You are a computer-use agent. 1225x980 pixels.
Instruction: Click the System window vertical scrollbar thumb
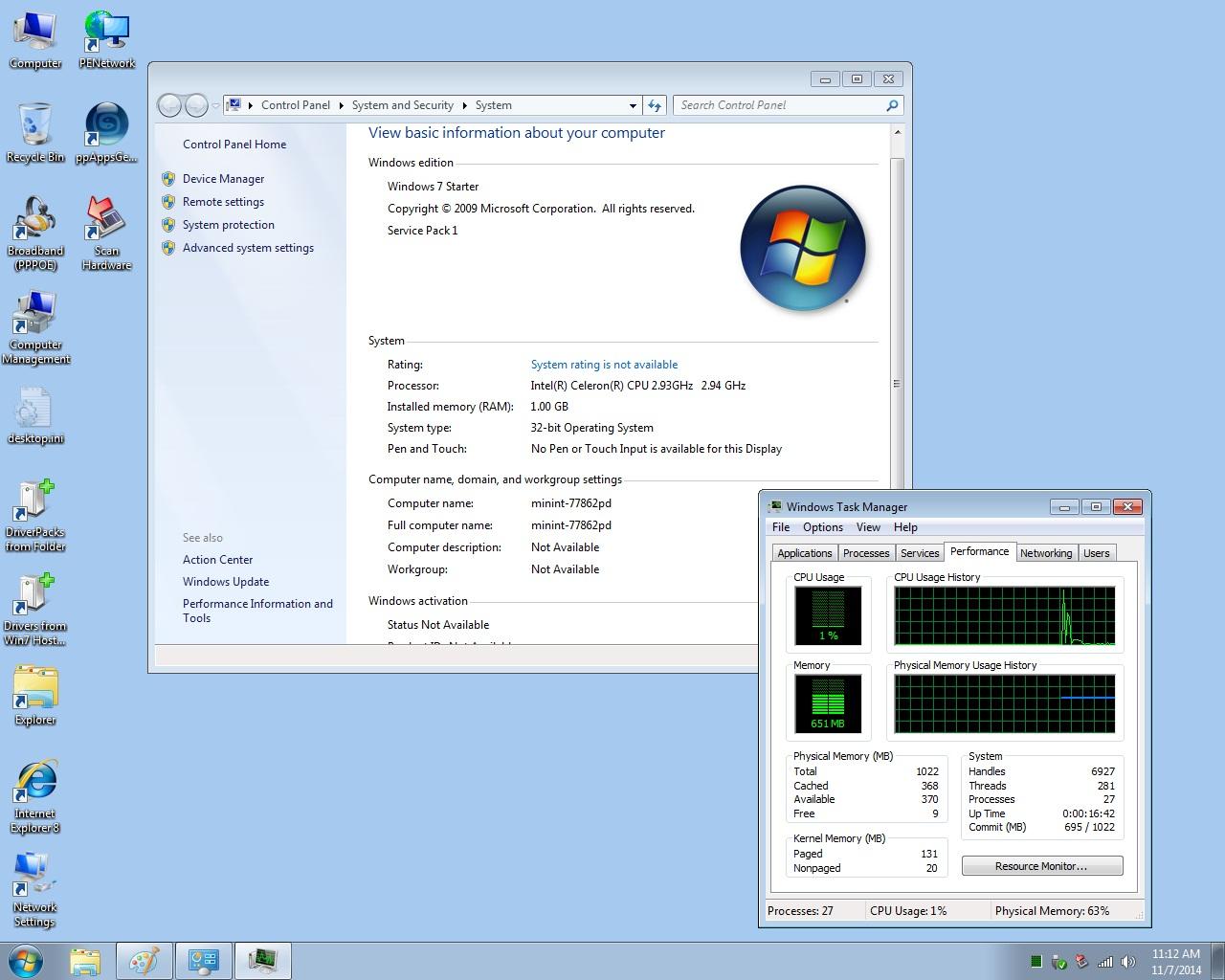tap(897, 383)
